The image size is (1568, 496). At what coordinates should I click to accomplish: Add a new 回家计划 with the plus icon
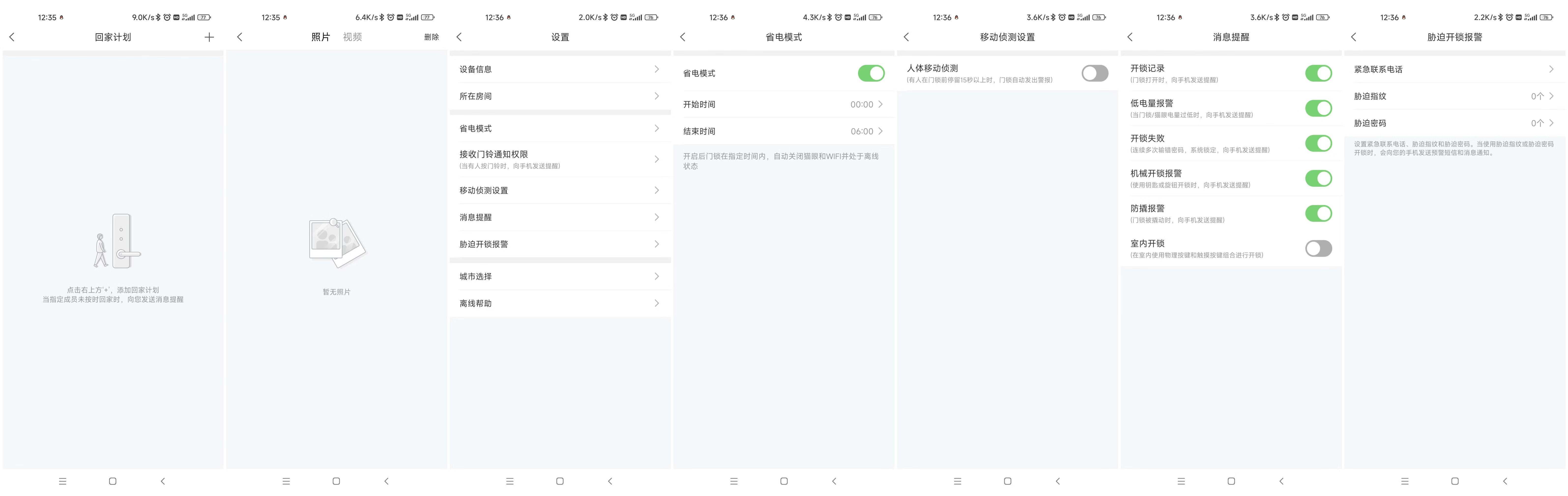coord(209,37)
